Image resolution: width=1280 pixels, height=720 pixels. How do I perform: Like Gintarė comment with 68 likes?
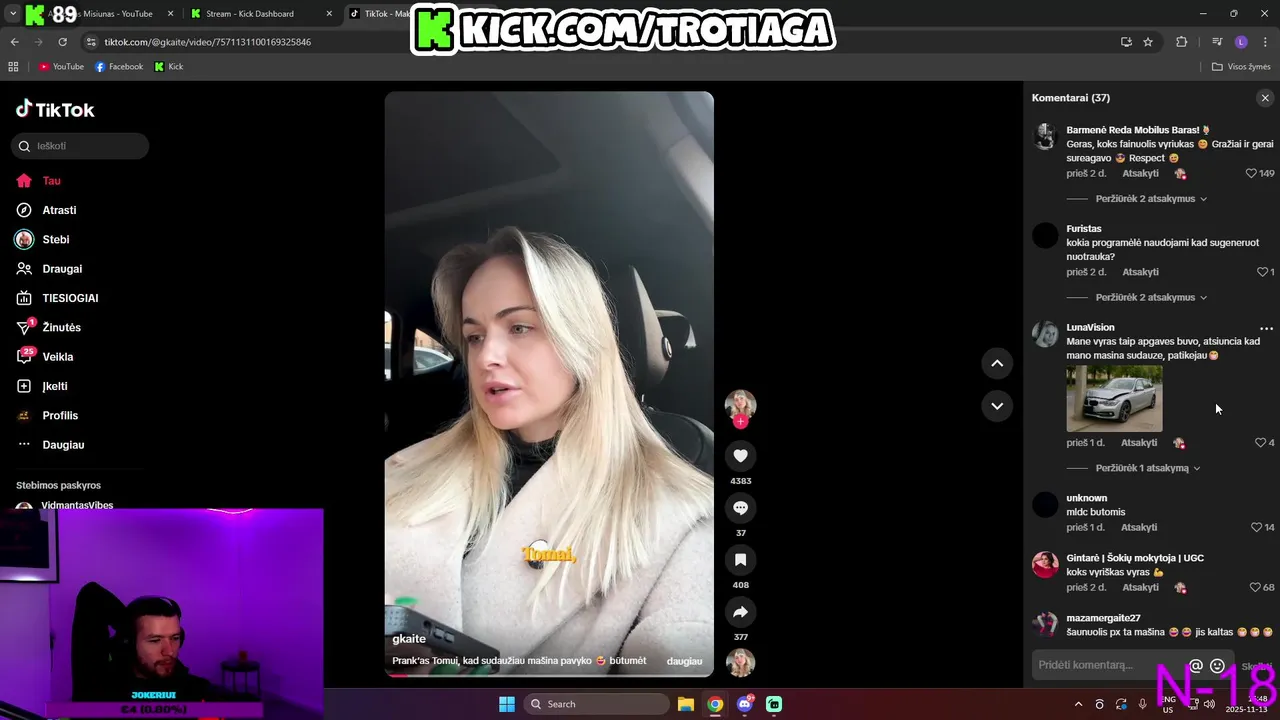[1256, 588]
